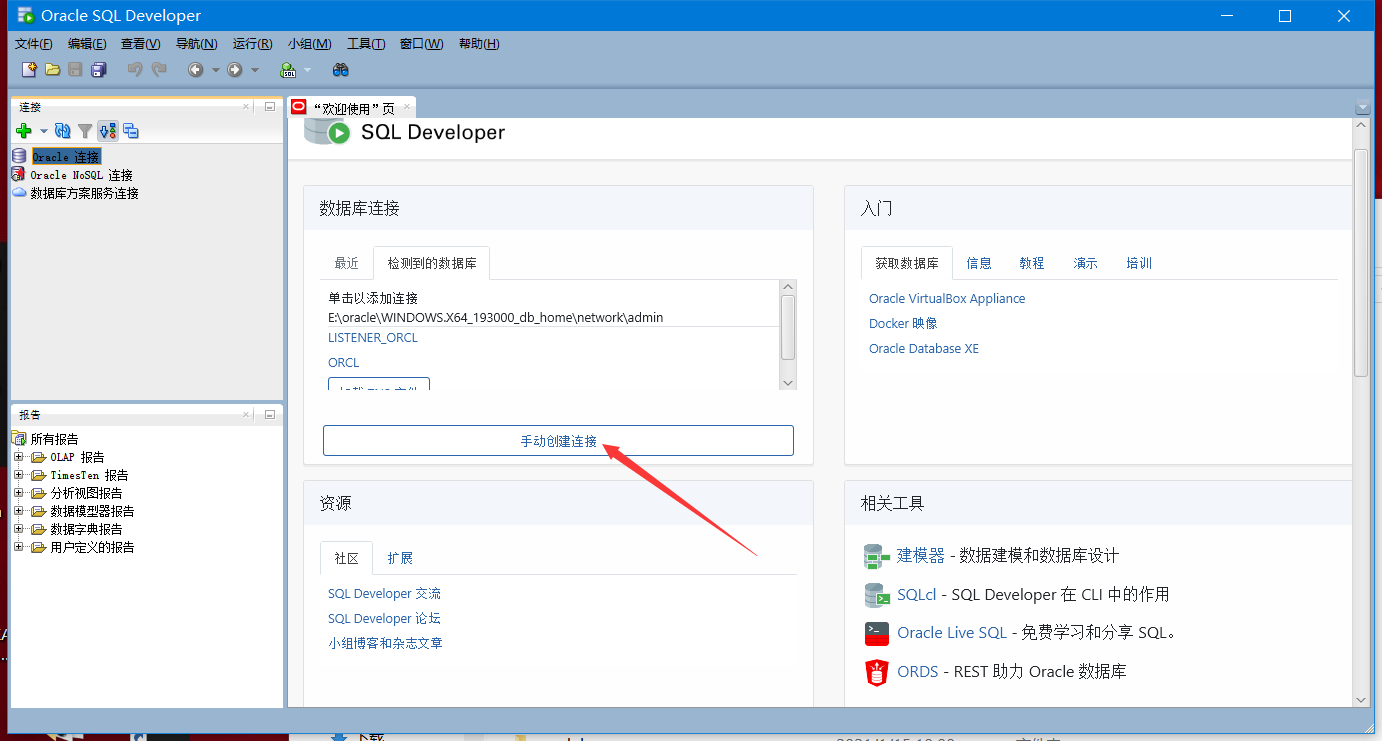The image size is (1382, 741).
Task: Expand the 分析视图报告 tree node
Action: tap(19, 493)
